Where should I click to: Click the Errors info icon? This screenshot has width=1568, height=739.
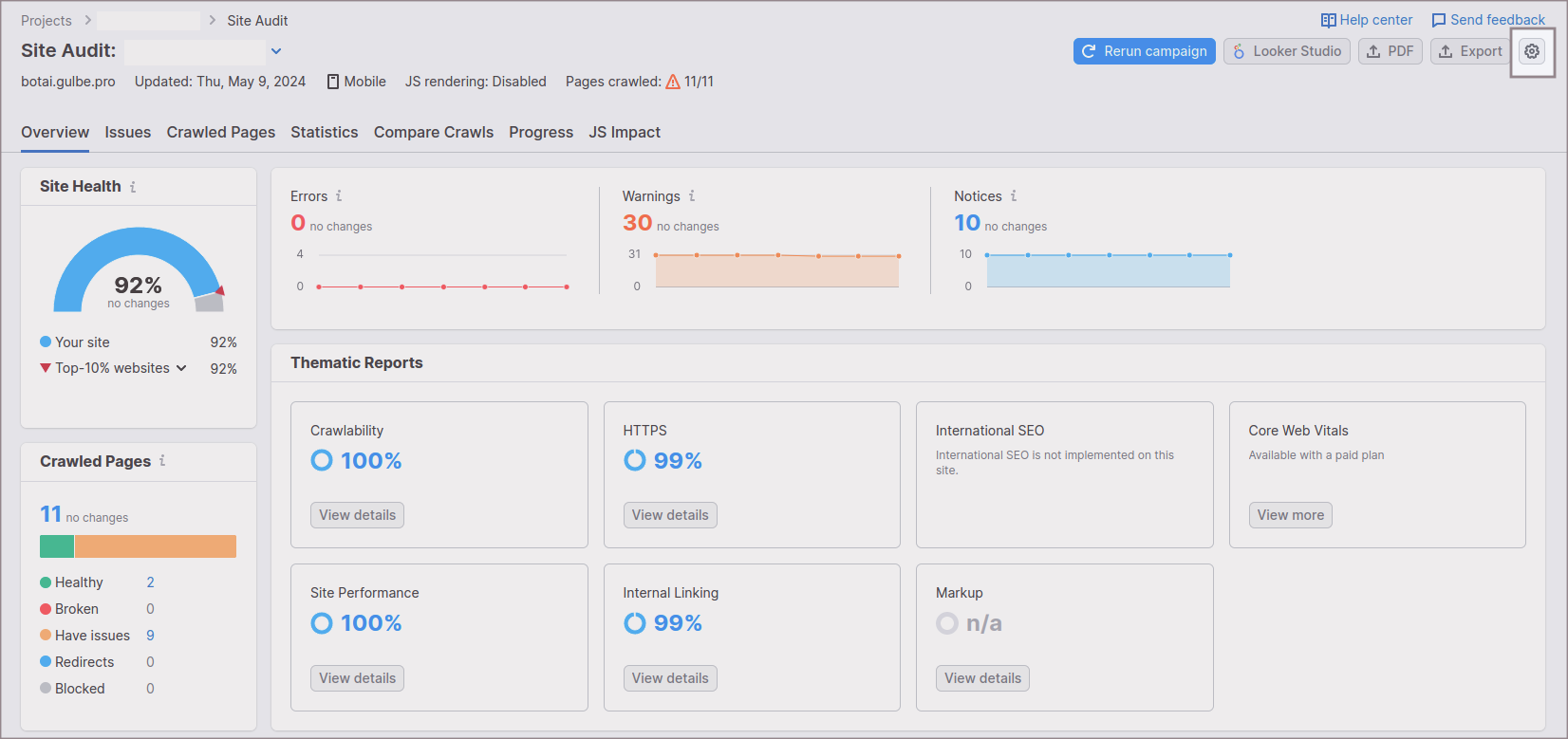[x=339, y=196]
